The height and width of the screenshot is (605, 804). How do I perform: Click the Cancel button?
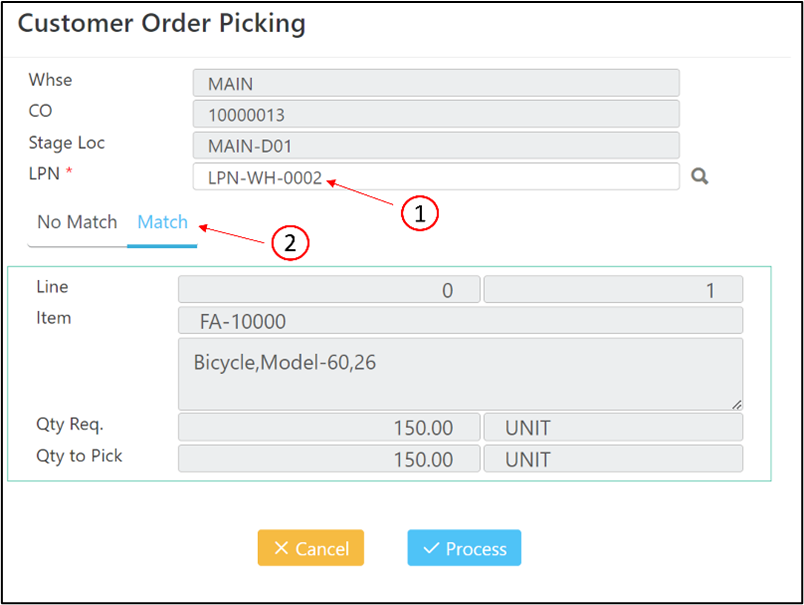pyautogui.click(x=311, y=548)
